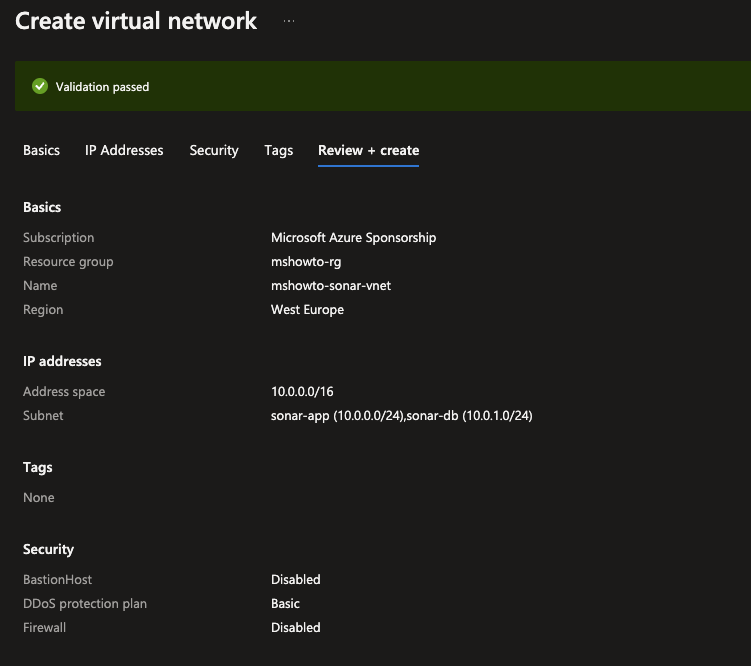
Task: Click the Create virtual network page title
Action: 136,21
